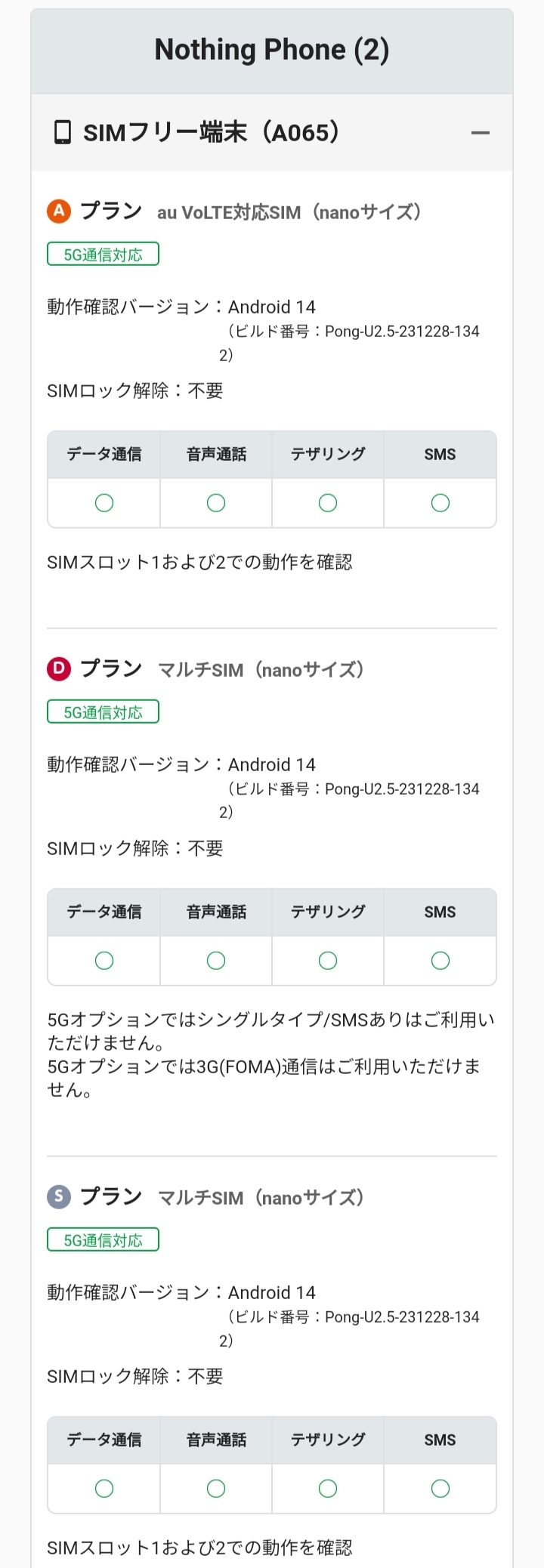The height and width of the screenshot is (1568, 544).
Task: Collapse the SIMフリー端末 section with minus icon
Action: point(480,133)
